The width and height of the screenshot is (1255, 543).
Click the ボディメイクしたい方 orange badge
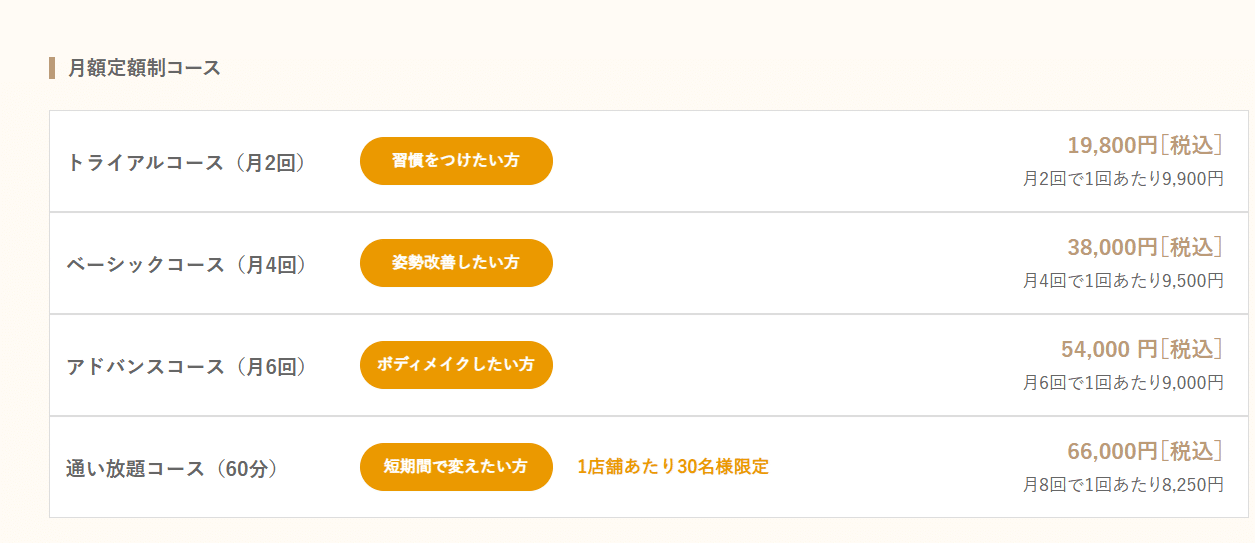[x=456, y=365]
